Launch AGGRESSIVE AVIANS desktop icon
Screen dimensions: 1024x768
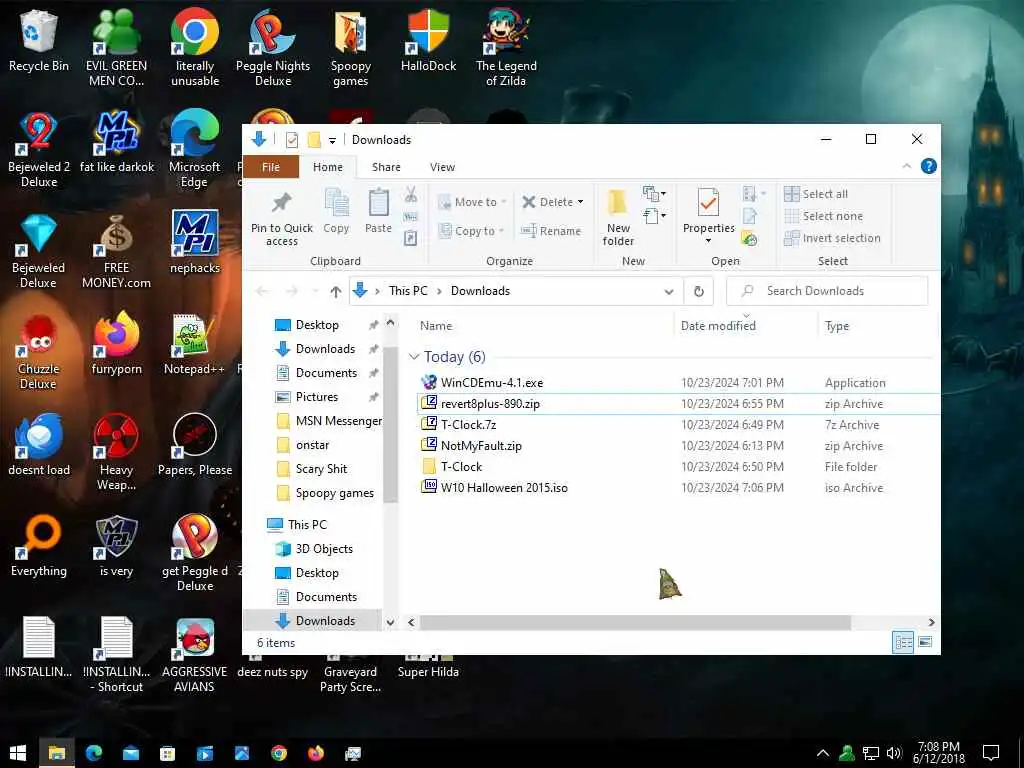click(x=194, y=654)
